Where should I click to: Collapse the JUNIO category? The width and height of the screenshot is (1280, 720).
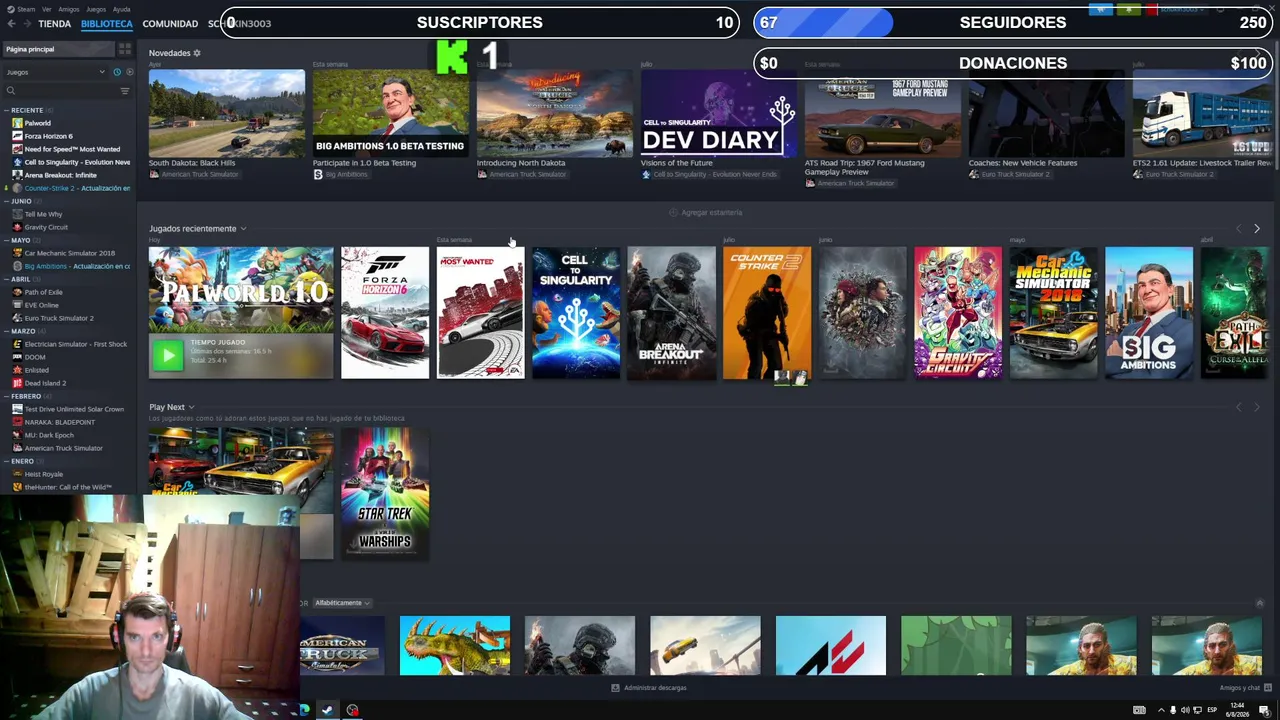click(x=7, y=201)
